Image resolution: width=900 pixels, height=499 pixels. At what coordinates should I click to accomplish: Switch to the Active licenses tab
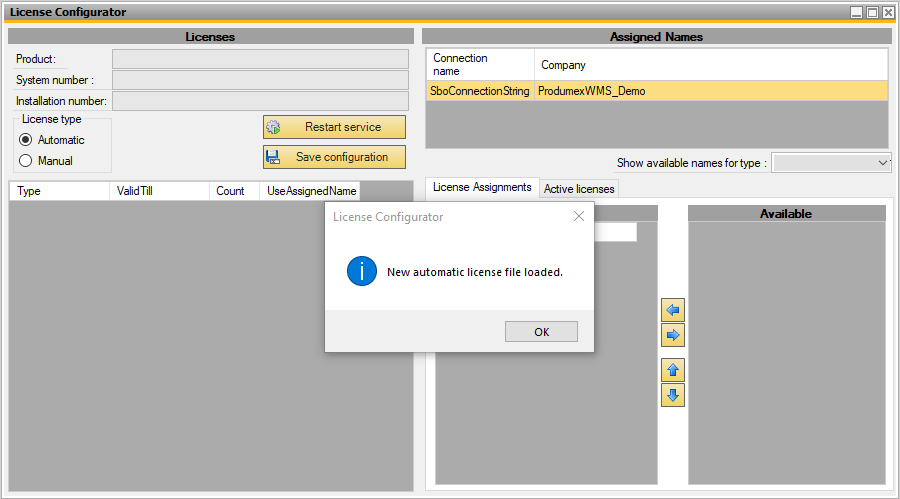[580, 188]
